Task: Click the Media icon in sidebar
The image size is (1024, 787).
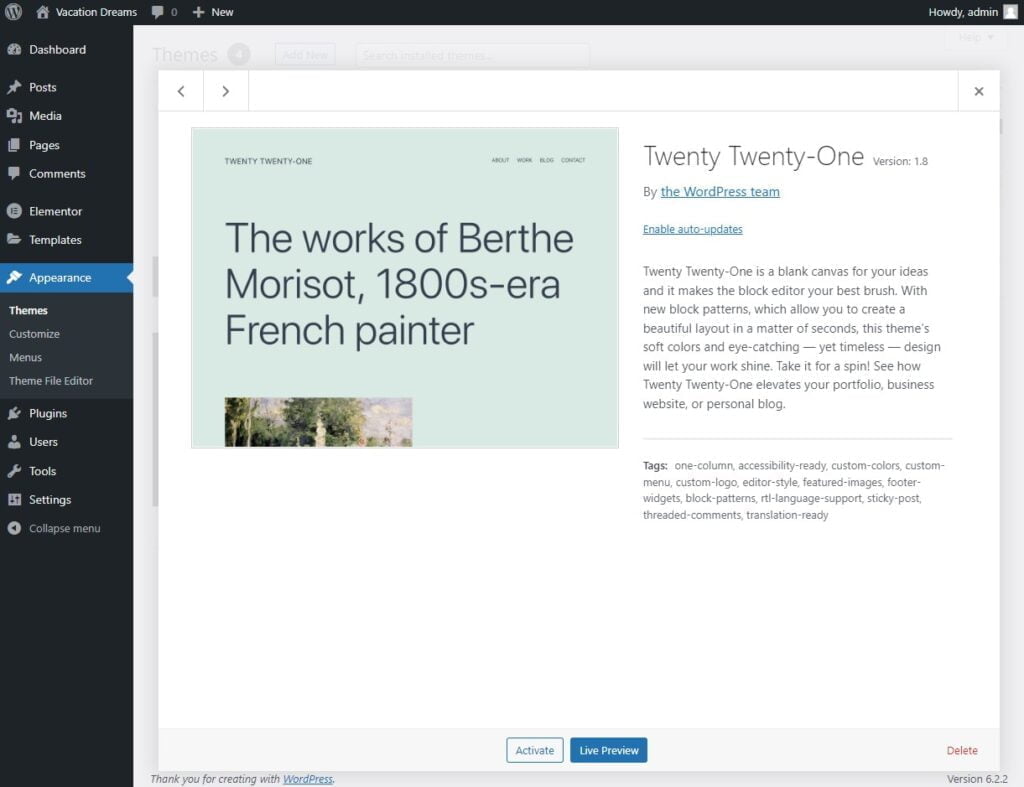Action: pos(14,116)
